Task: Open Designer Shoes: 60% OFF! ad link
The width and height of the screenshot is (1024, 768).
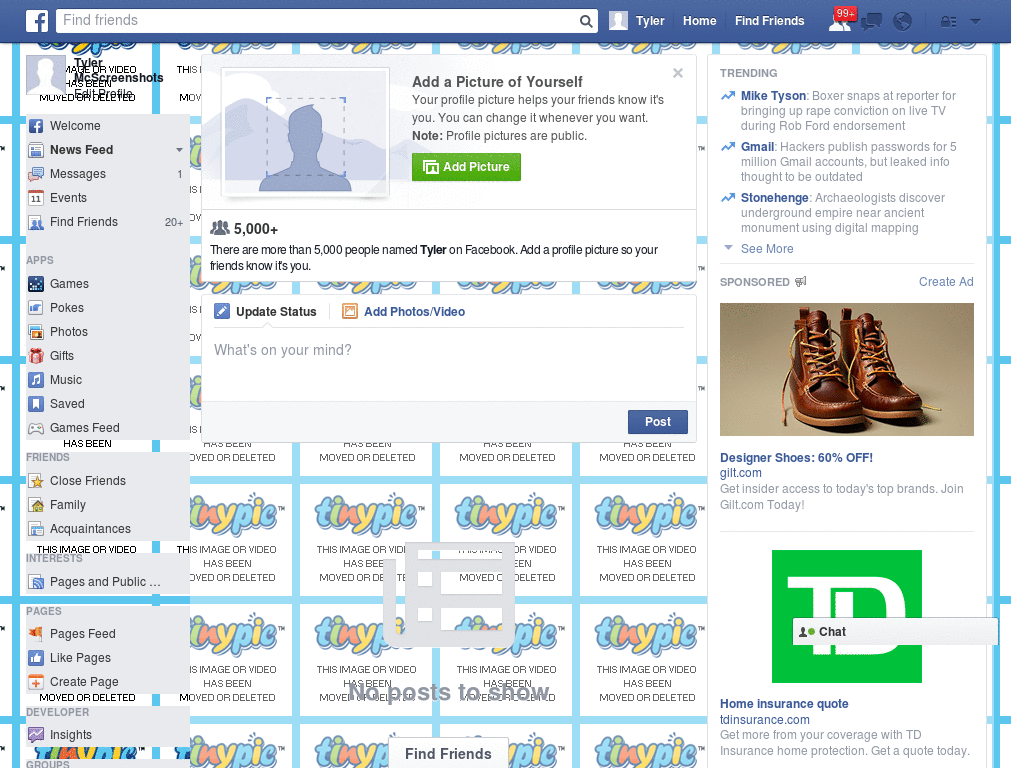Action: click(x=796, y=458)
